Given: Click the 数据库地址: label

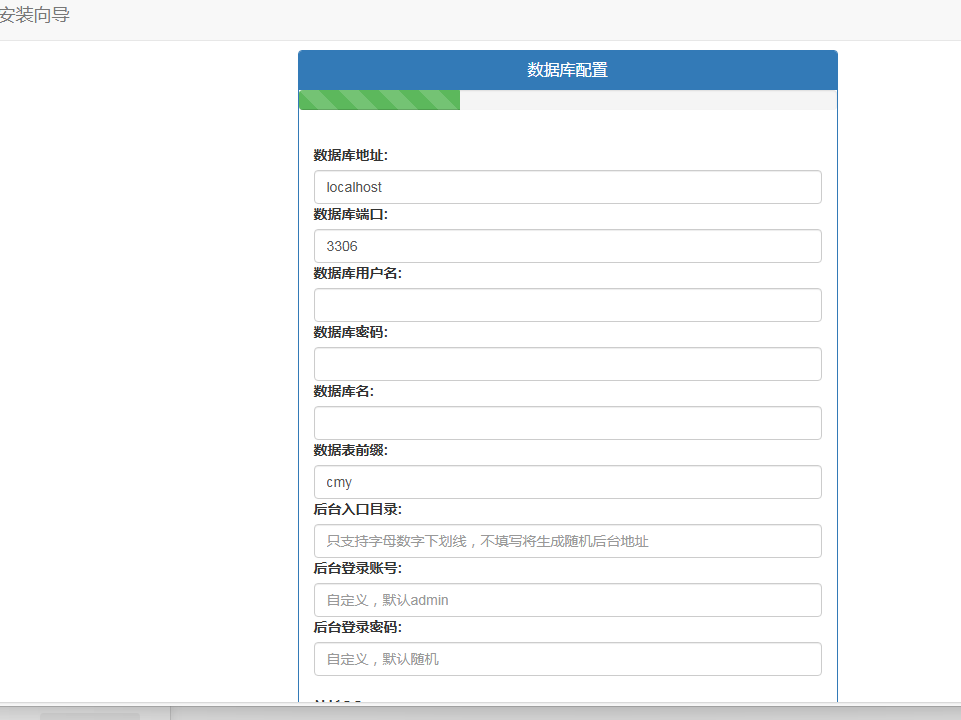Looking at the screenshot, I should click(351, 156).
